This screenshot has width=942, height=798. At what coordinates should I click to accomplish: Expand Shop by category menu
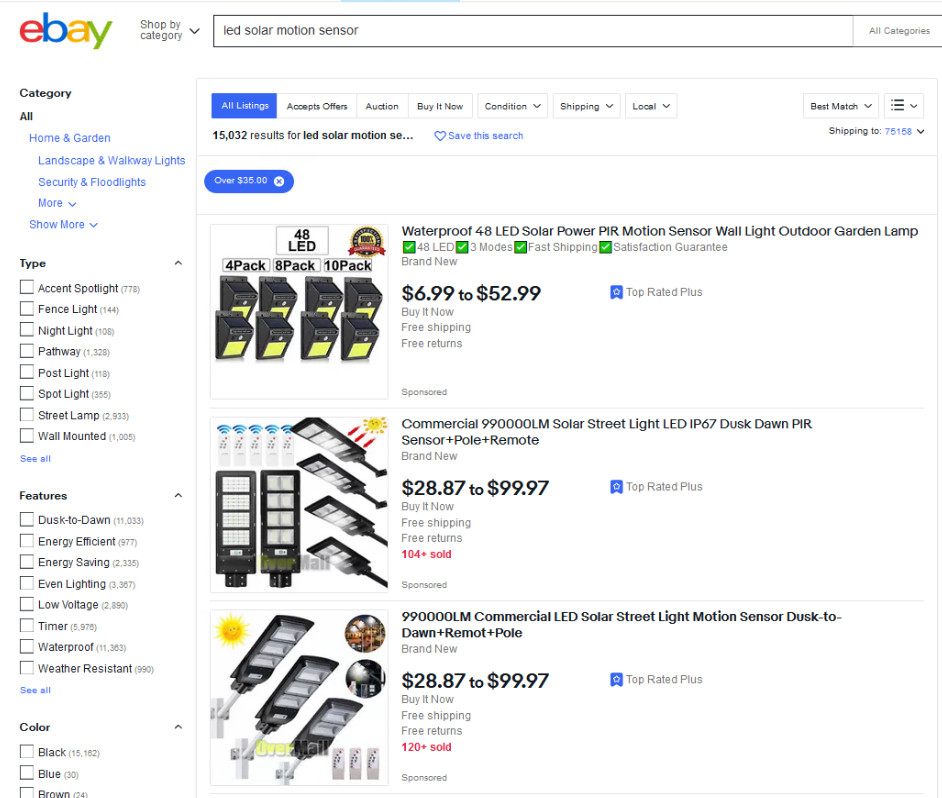pos(169,30)
